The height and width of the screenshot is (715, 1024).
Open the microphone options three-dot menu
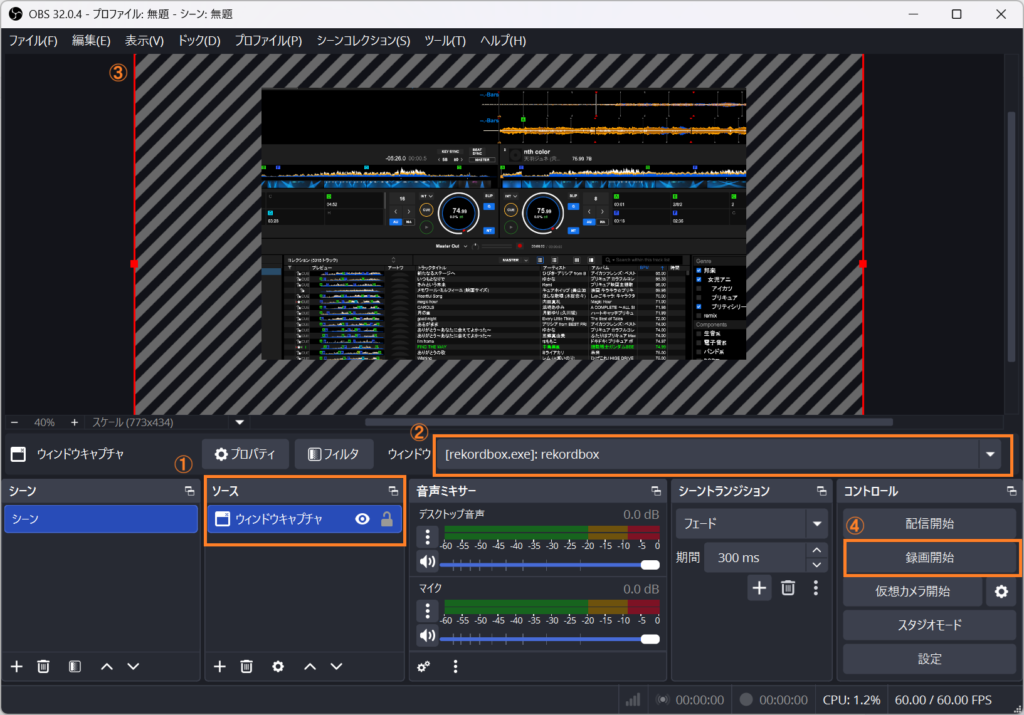click(428, 610)
